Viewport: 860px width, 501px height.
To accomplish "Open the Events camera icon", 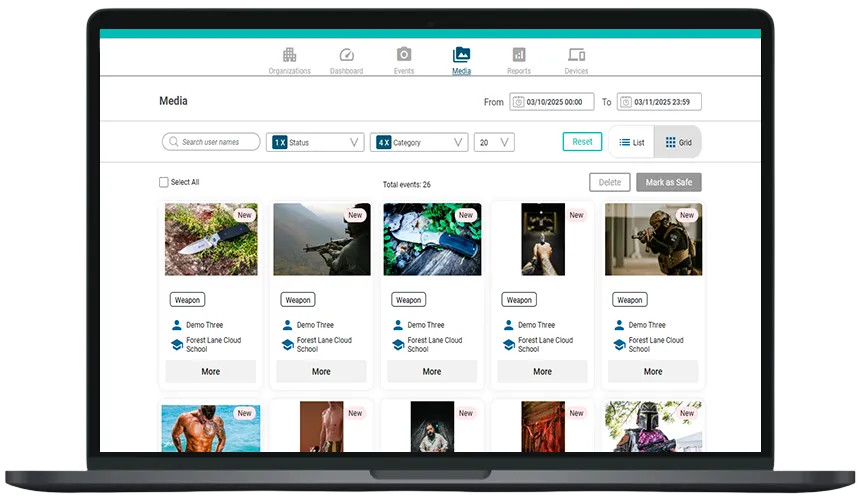I will 404,54.
